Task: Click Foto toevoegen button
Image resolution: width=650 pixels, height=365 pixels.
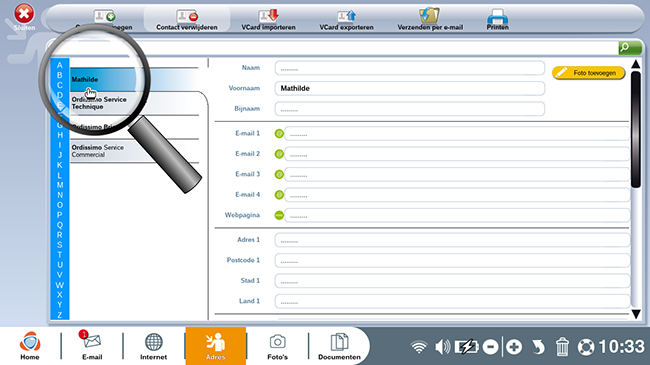Action: point(588,73)
